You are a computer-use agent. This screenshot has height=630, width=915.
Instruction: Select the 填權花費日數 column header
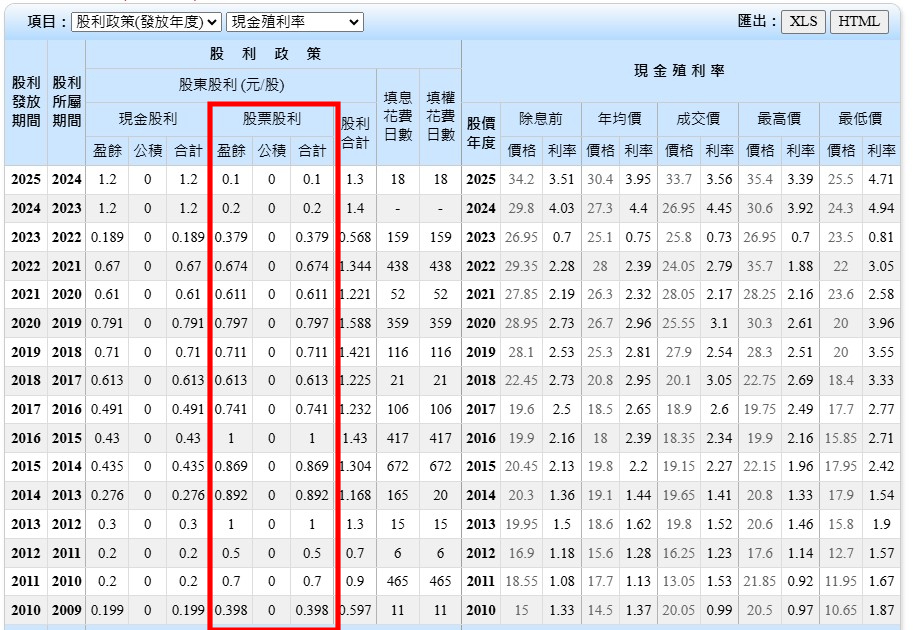(440, 116)
